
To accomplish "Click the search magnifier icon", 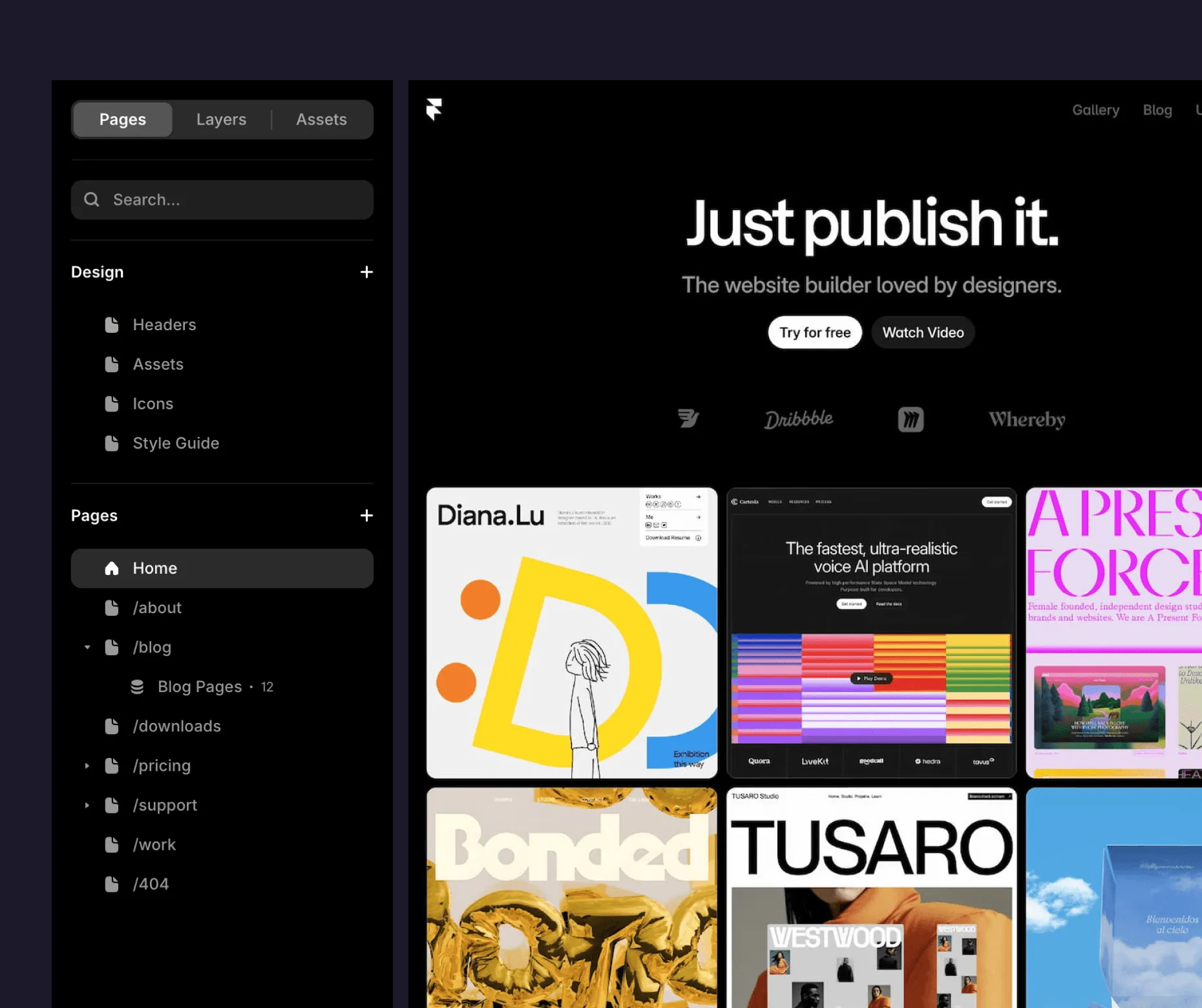I will (x=92, y=200).
